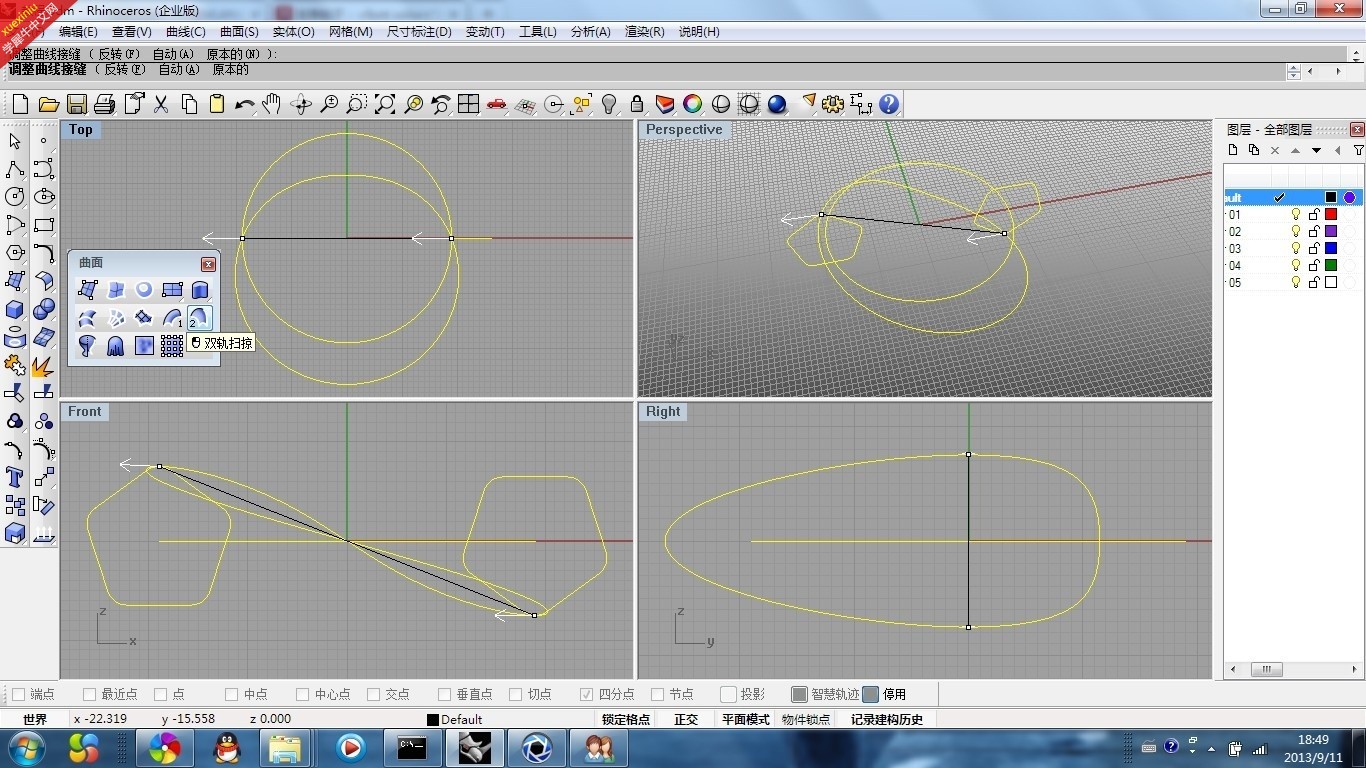The image size is (1366, 768).
Task: Open the 变动(T) menu
Action: coord(485,32)
